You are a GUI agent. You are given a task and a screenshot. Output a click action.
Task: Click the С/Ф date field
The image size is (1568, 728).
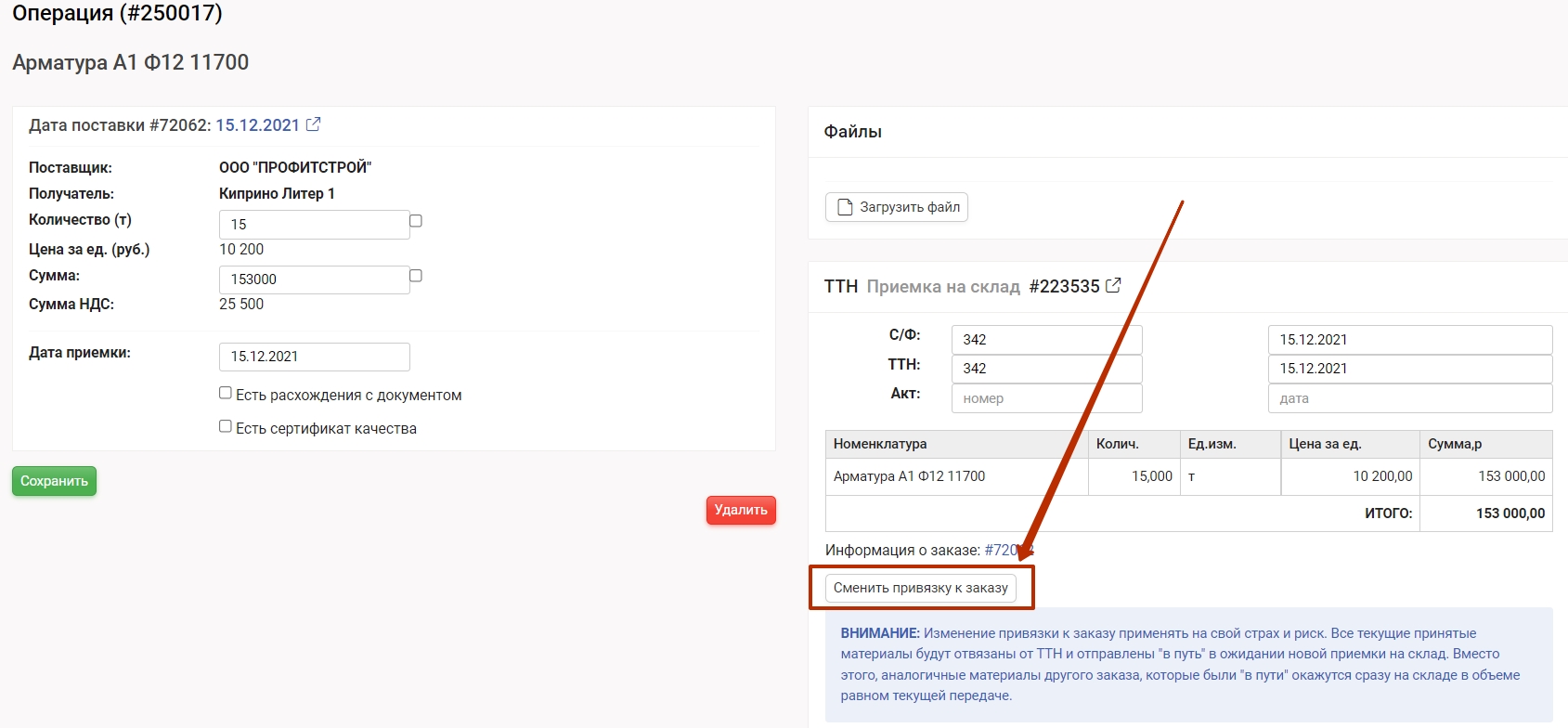tap(1409, 340)
